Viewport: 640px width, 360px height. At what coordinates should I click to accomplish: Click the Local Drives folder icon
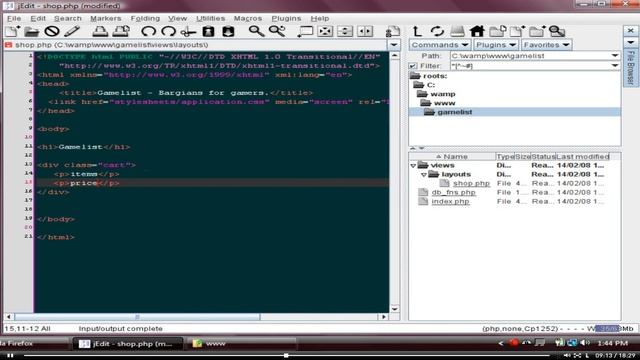click(497, 31)
